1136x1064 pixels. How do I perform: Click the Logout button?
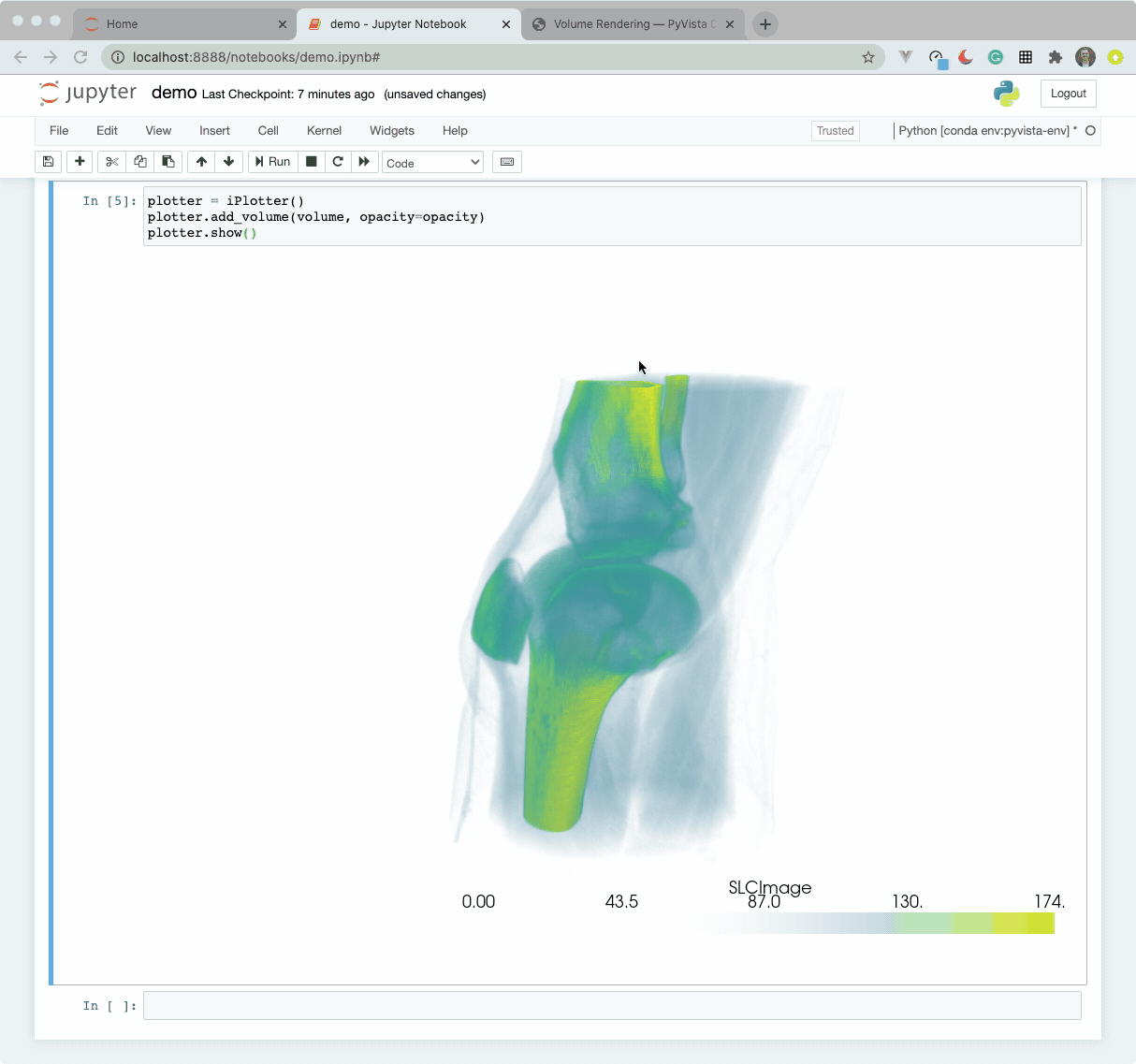[1069, 94]
